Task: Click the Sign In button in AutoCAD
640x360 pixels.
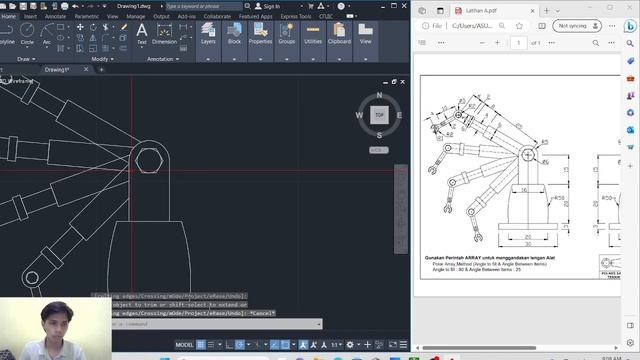Action: (x=268, y=6)
